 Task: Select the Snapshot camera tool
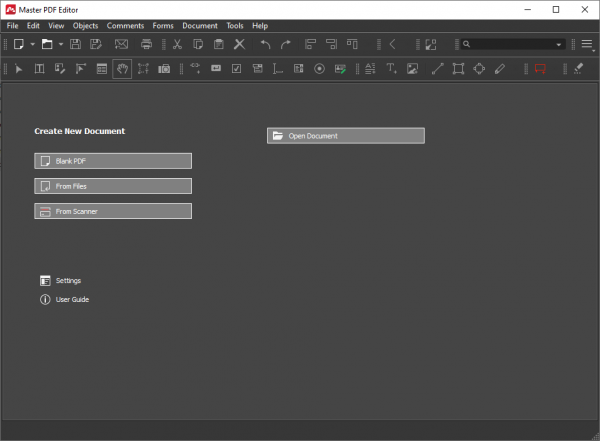tap(164, 69)
